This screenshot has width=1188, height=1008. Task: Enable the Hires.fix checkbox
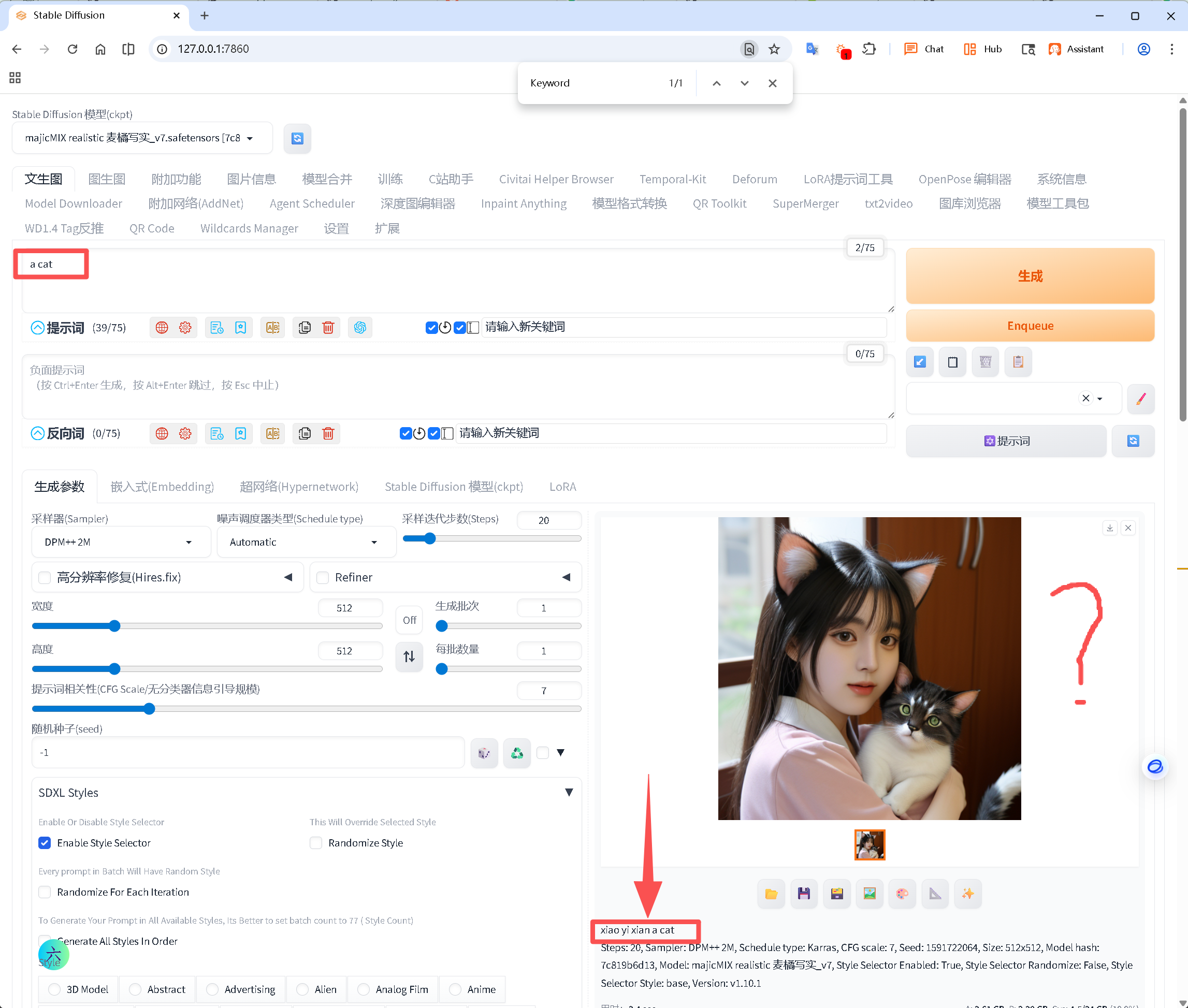coord(45,577)
